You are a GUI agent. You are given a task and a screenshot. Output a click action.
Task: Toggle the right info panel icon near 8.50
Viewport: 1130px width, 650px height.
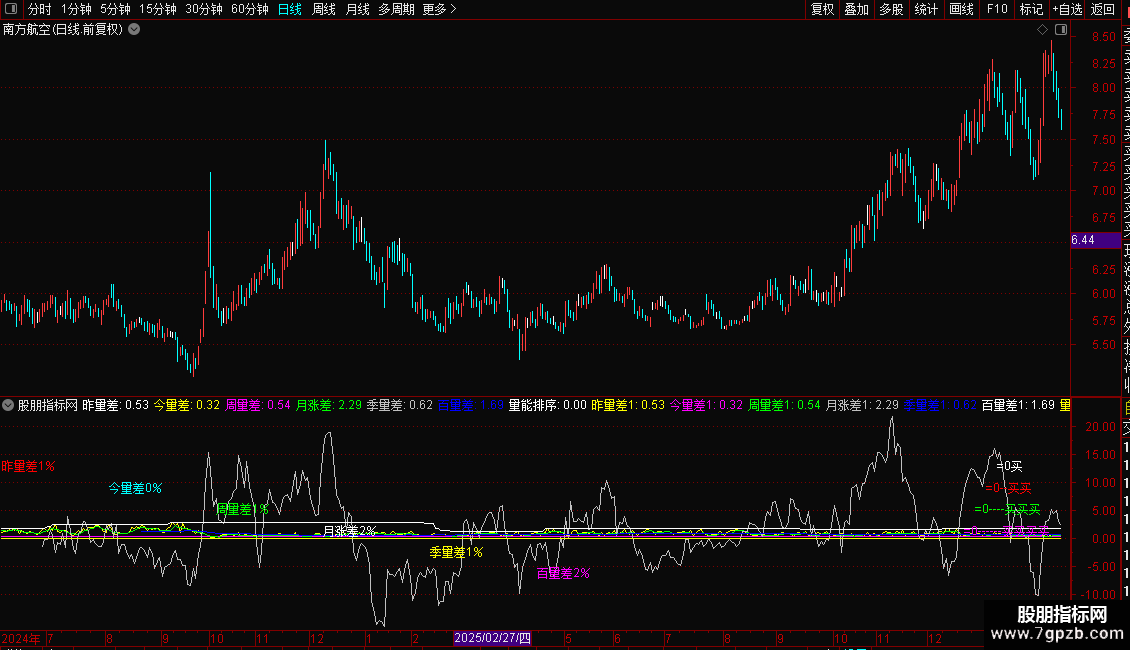1061,30
